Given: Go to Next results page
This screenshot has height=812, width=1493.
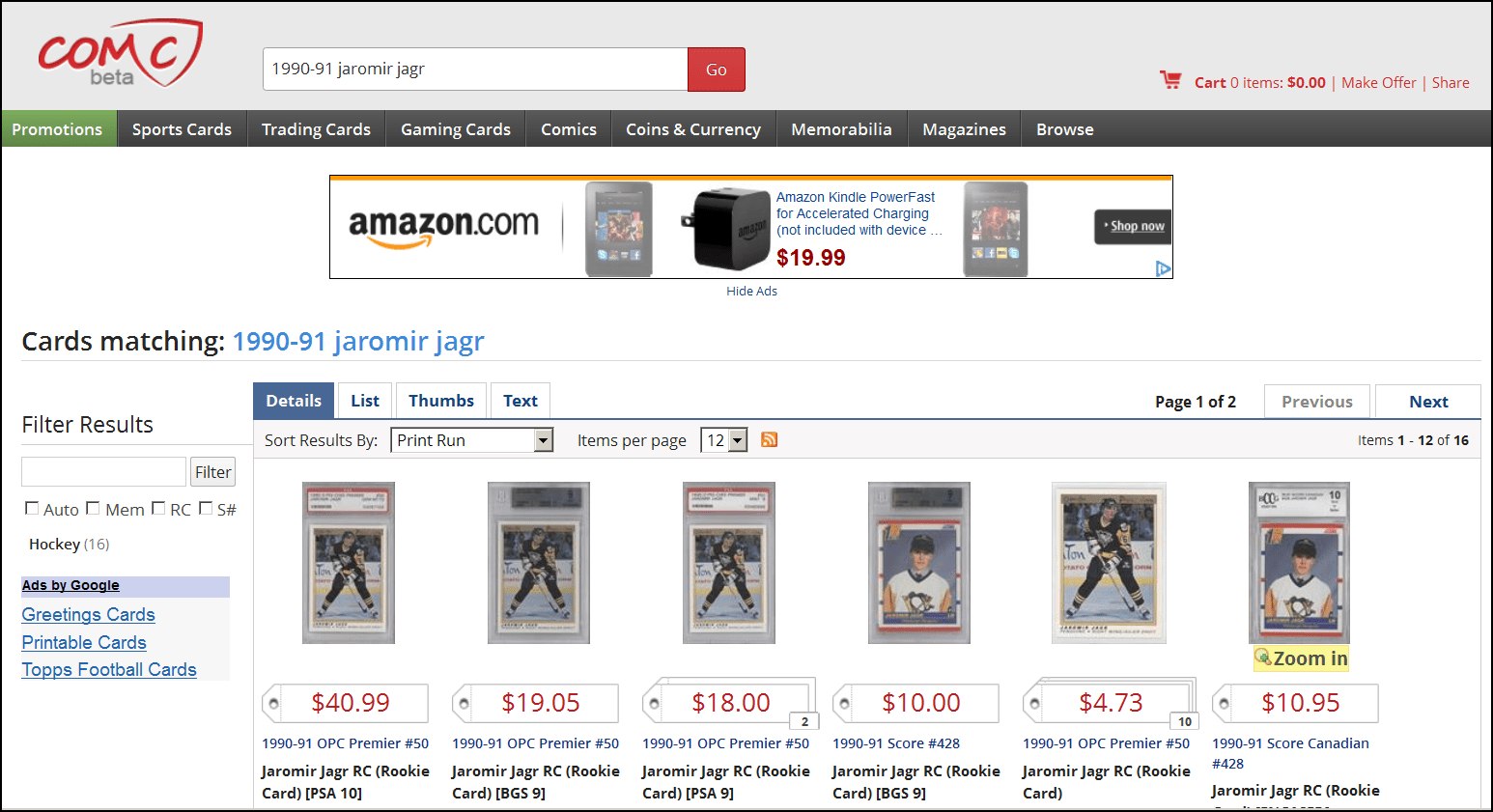Looking at the screenshot, I should pos(1428,402).
